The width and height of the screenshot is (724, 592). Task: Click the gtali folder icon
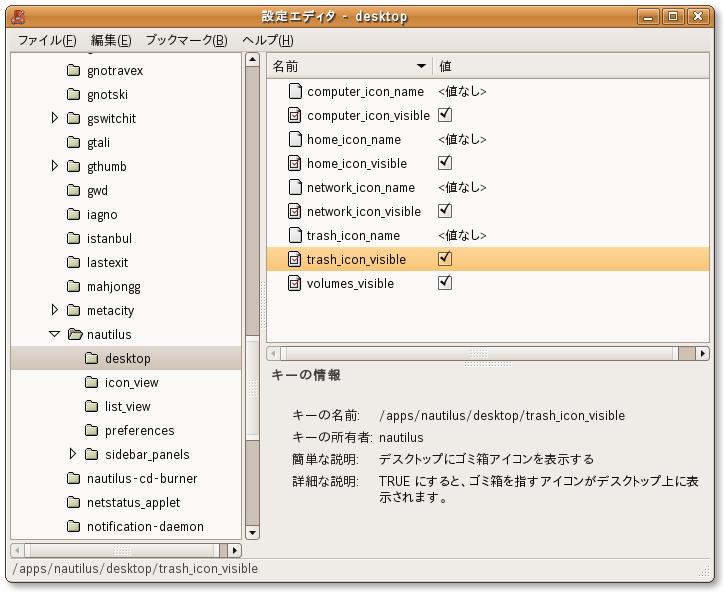73,142
